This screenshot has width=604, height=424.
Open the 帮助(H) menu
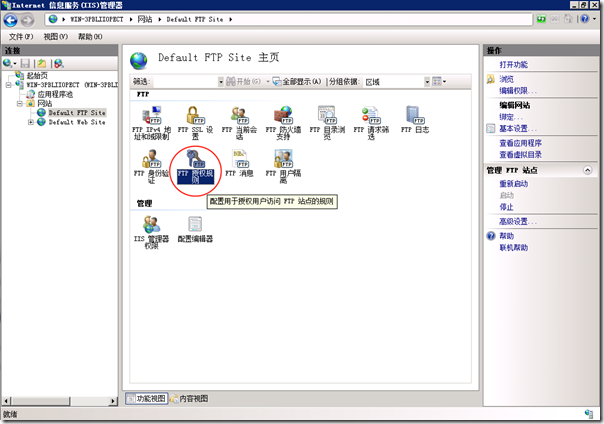coord(90,37)
